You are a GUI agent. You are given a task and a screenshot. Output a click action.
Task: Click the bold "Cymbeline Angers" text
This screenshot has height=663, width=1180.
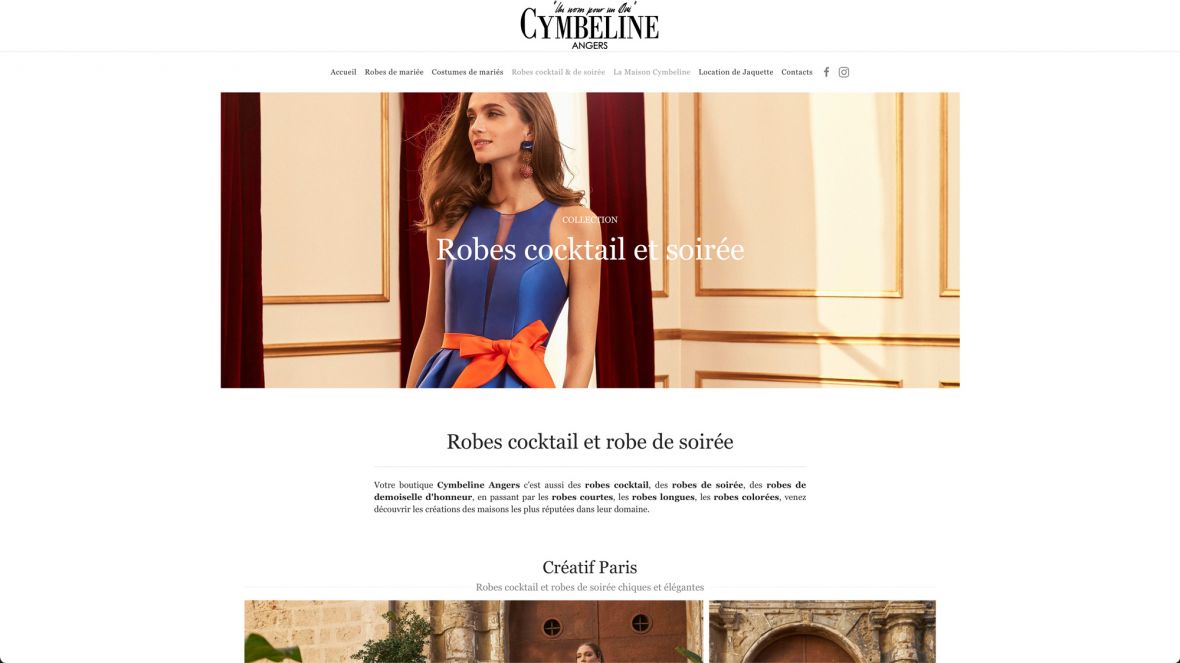(x=479, y=485)
